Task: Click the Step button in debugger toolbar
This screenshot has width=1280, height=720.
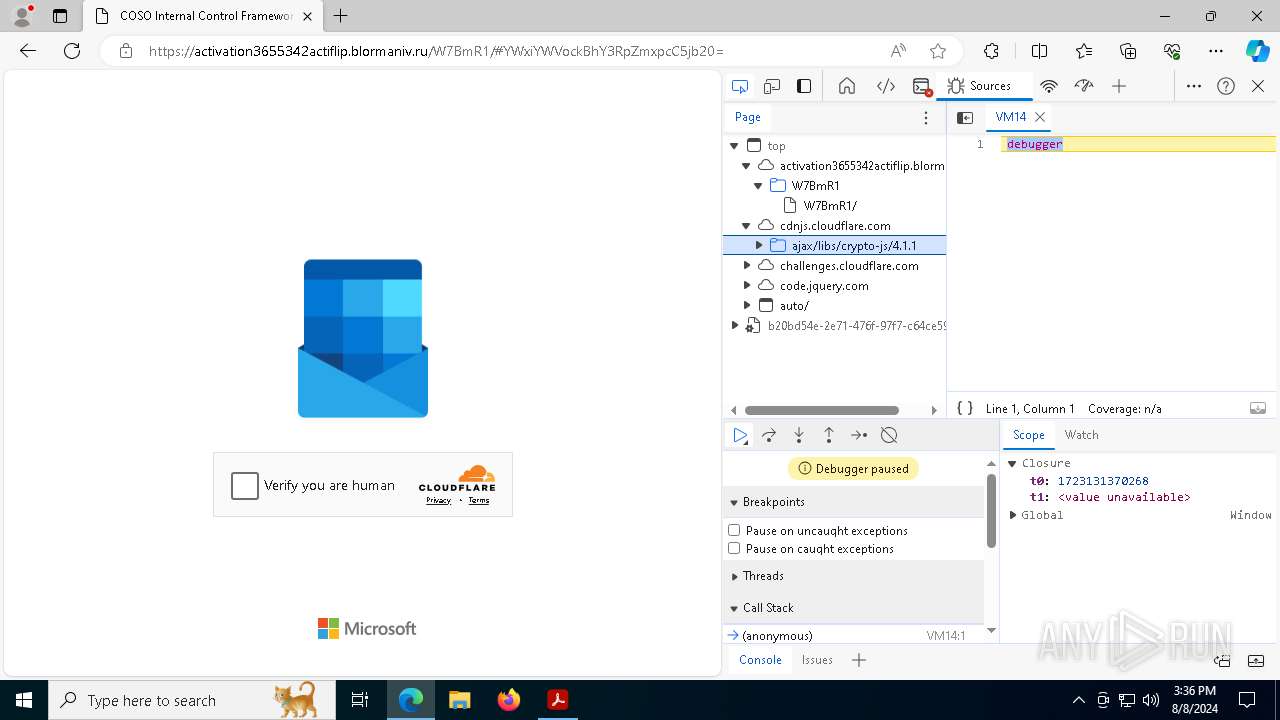Action: [x=859, y=435]
